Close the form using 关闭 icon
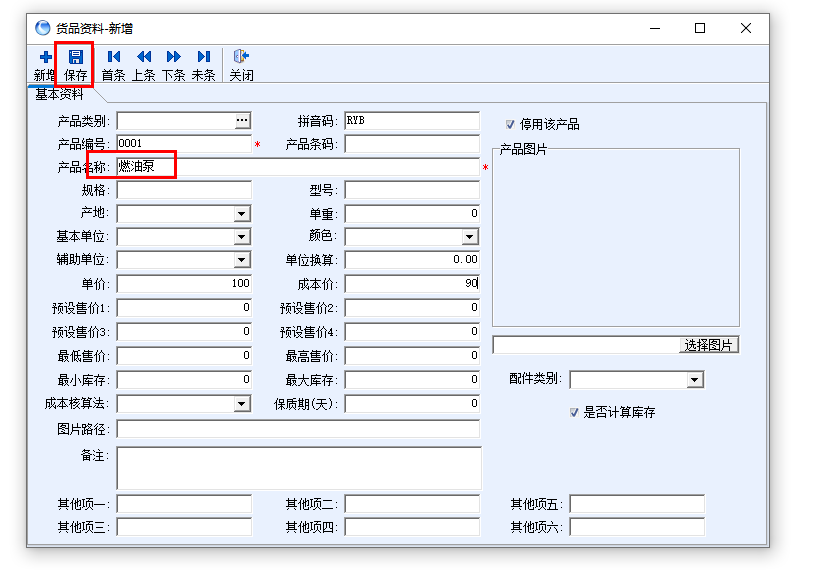Screen dimensions: 835x577 click(241, 64)
